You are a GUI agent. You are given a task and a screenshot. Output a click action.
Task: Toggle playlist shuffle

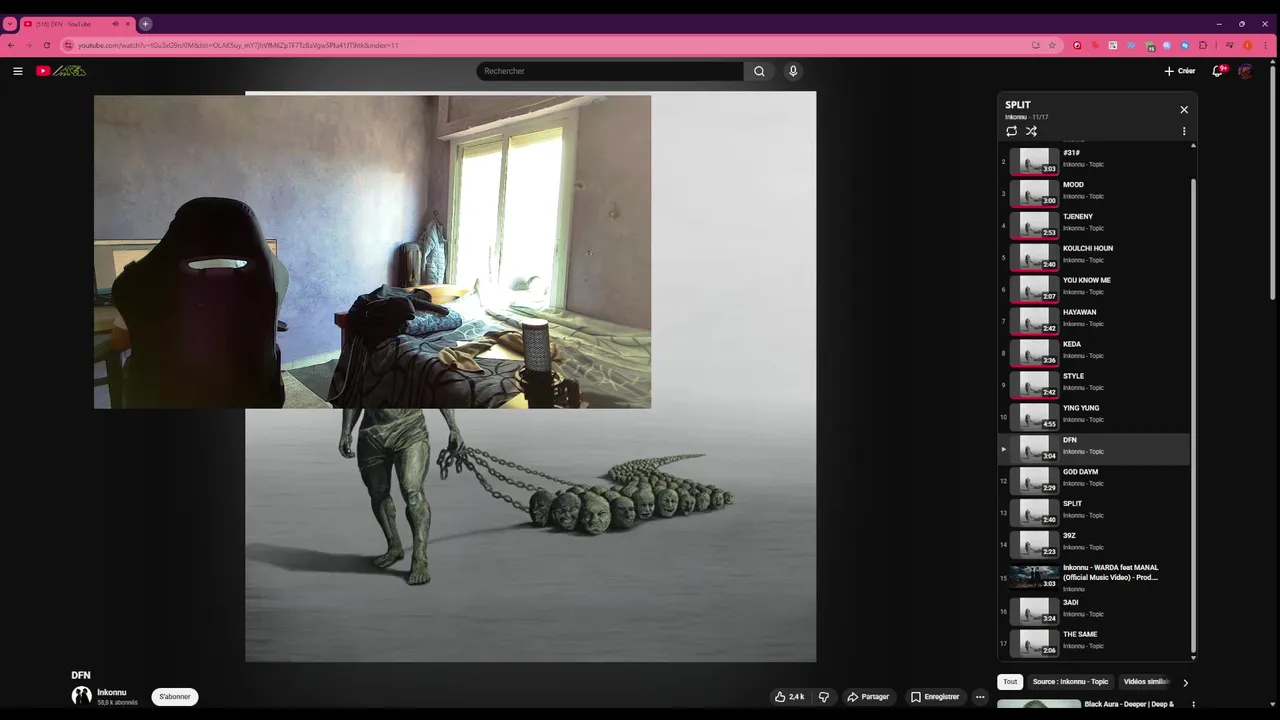click(x=1031, y=131)
